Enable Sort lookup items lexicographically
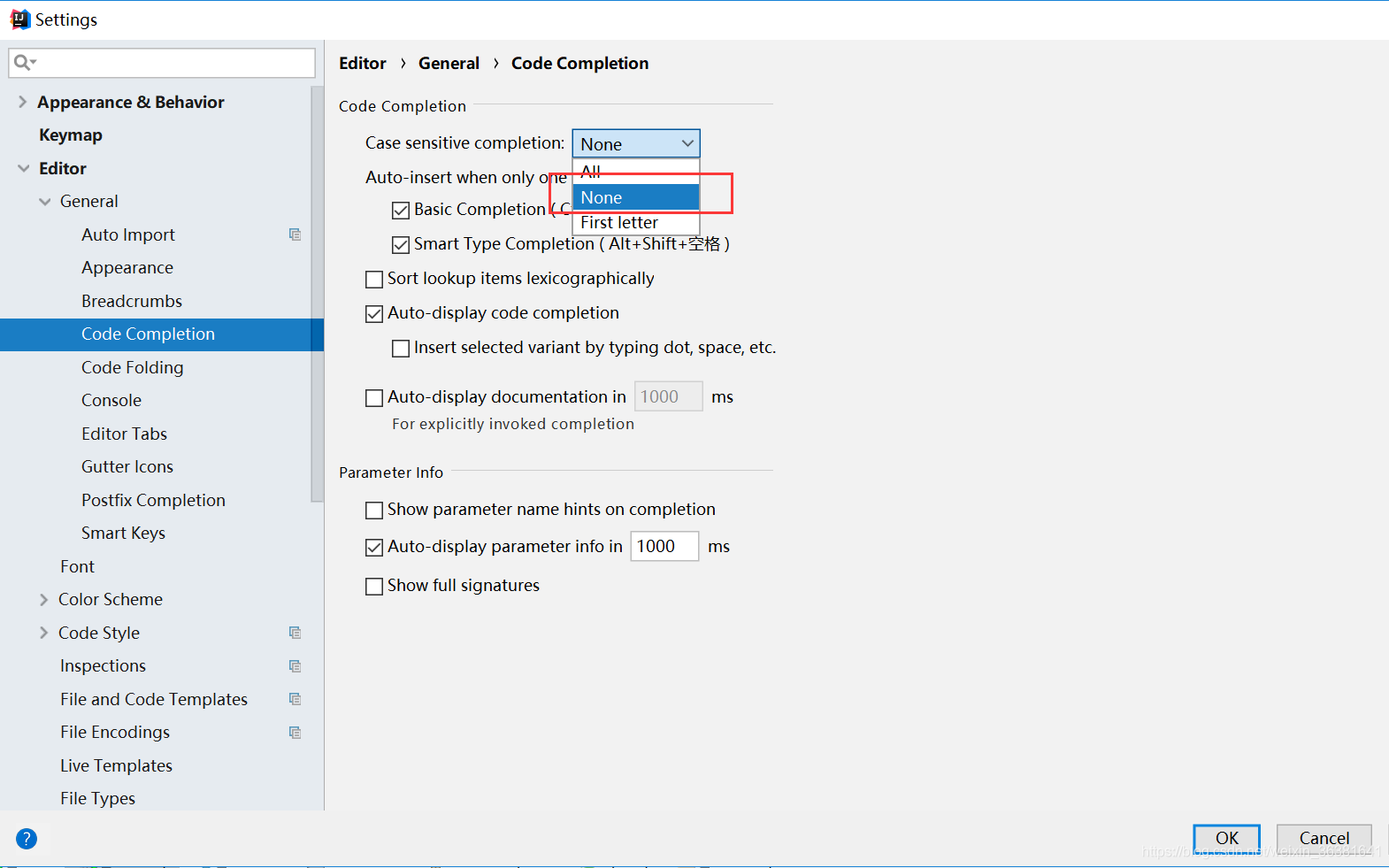Screen dimensions: 1389x868 click(374, 280)
